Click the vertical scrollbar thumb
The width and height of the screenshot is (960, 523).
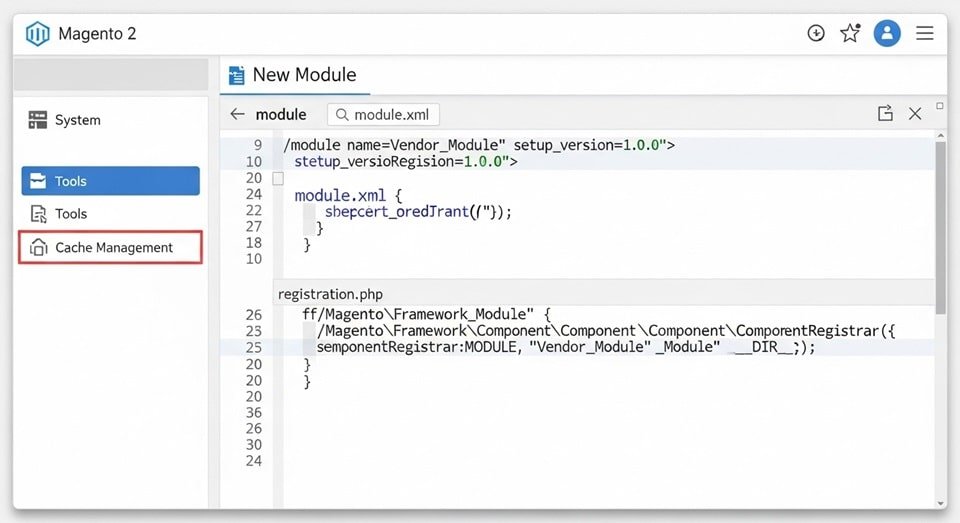pyautogui.click(x=940, y=228)
